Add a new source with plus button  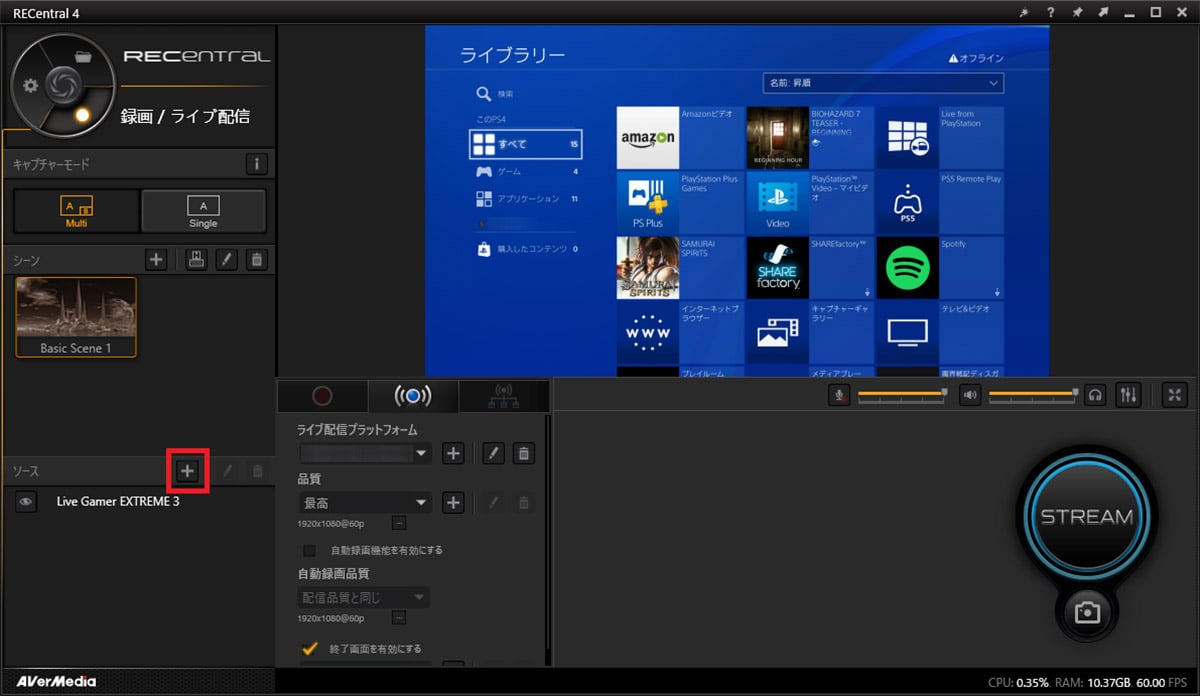tap(187, 470)
